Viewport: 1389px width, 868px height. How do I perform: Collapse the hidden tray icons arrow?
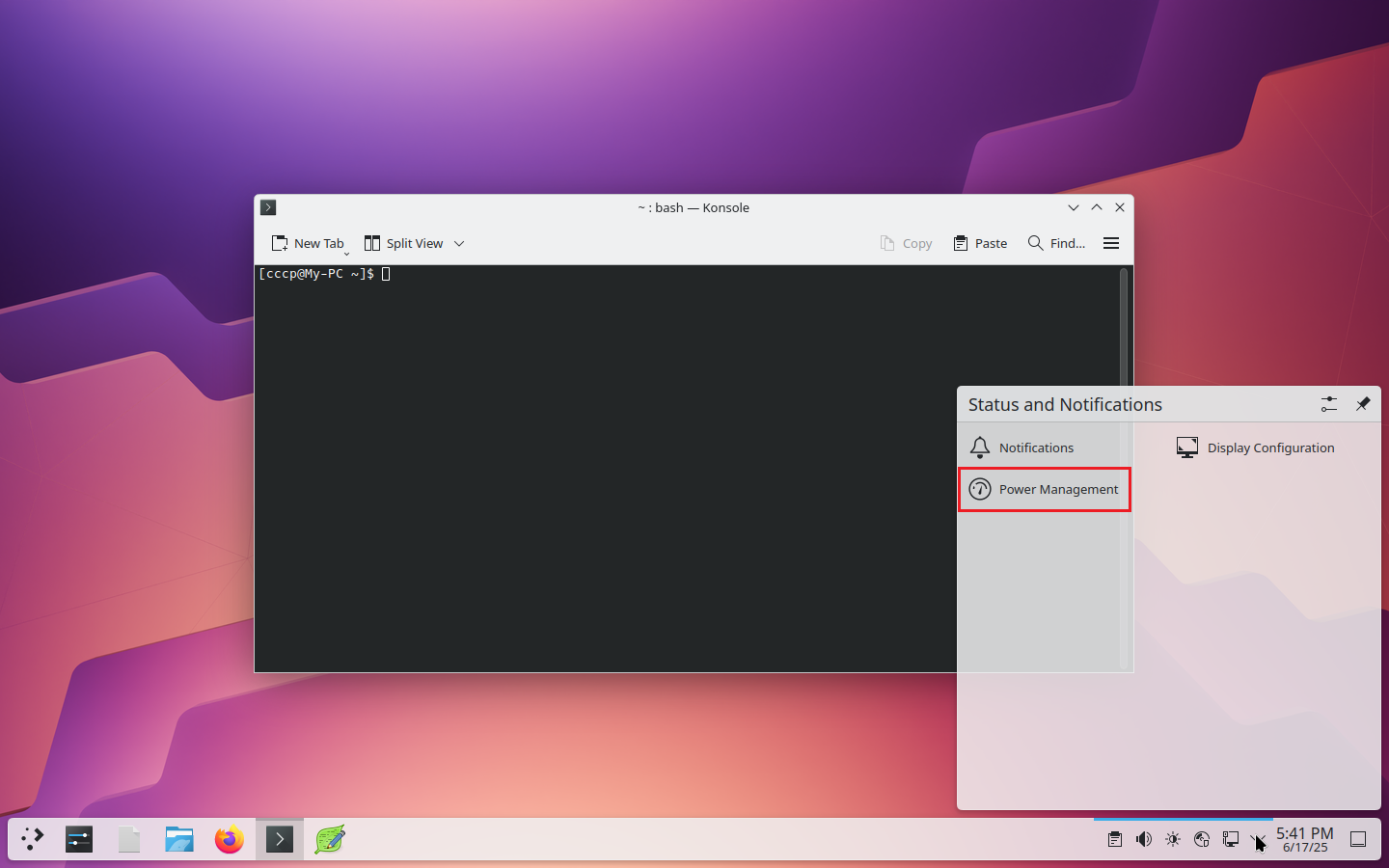click(1258, 839)
